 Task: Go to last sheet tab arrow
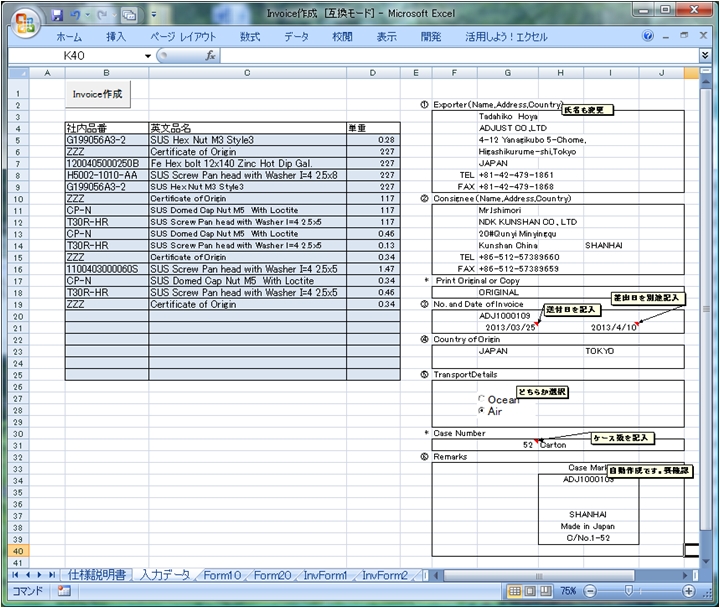(x=52, y=575)
